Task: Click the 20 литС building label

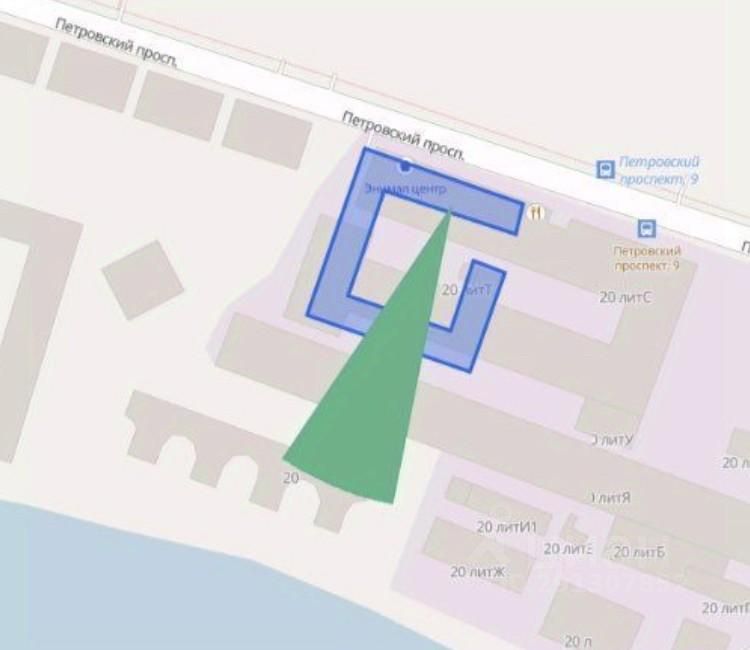Action: pyautogui.click(x=625, y=297)
